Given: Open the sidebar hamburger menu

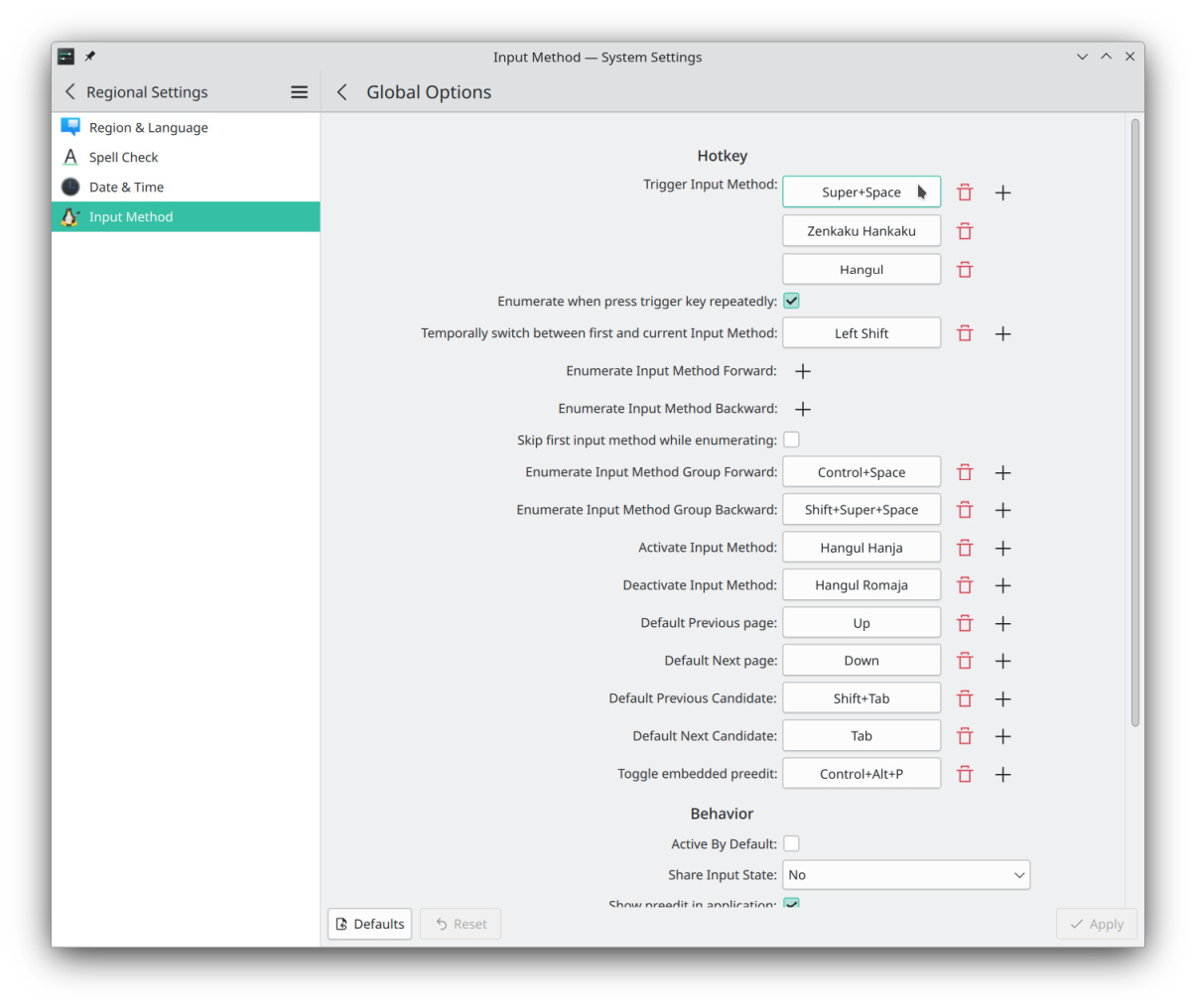Looking at the screenshot, I should coord(299,92).
